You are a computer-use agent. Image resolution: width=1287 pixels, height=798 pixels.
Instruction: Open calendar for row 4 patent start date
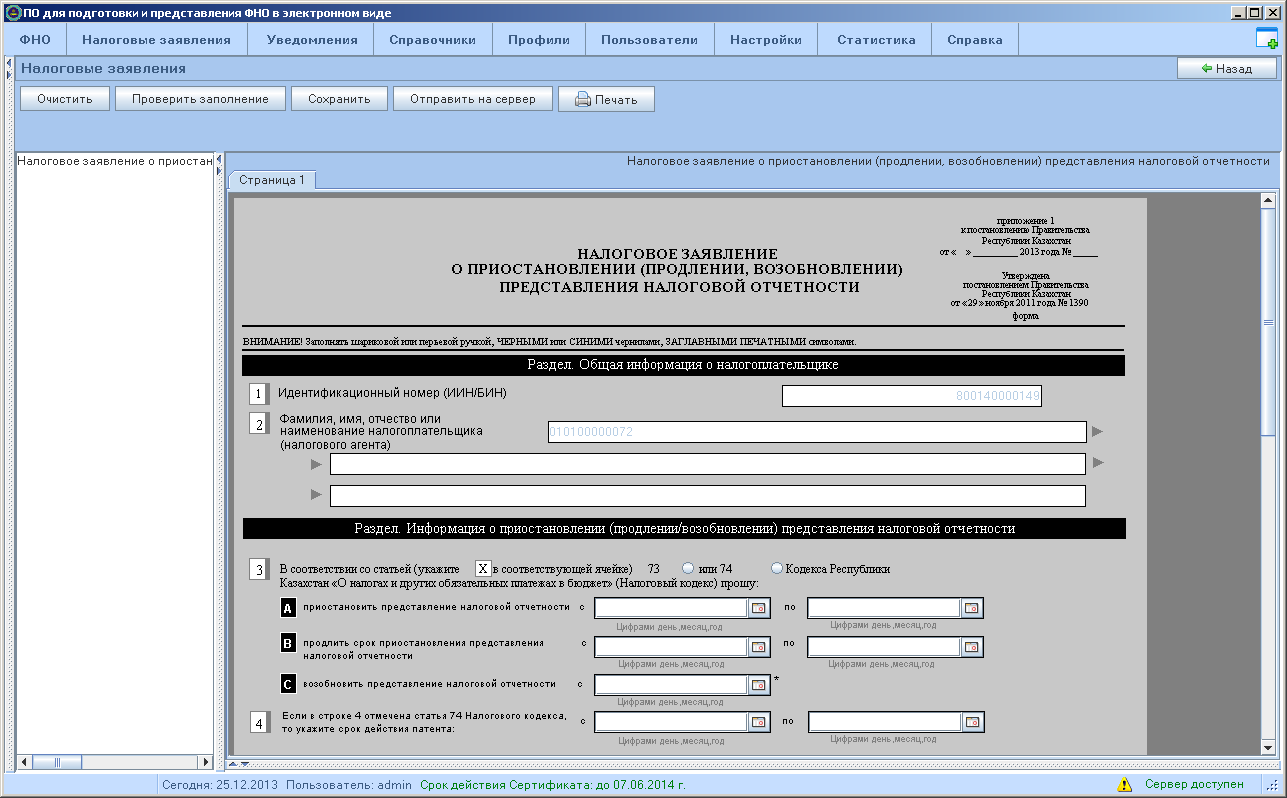[759, 722]
